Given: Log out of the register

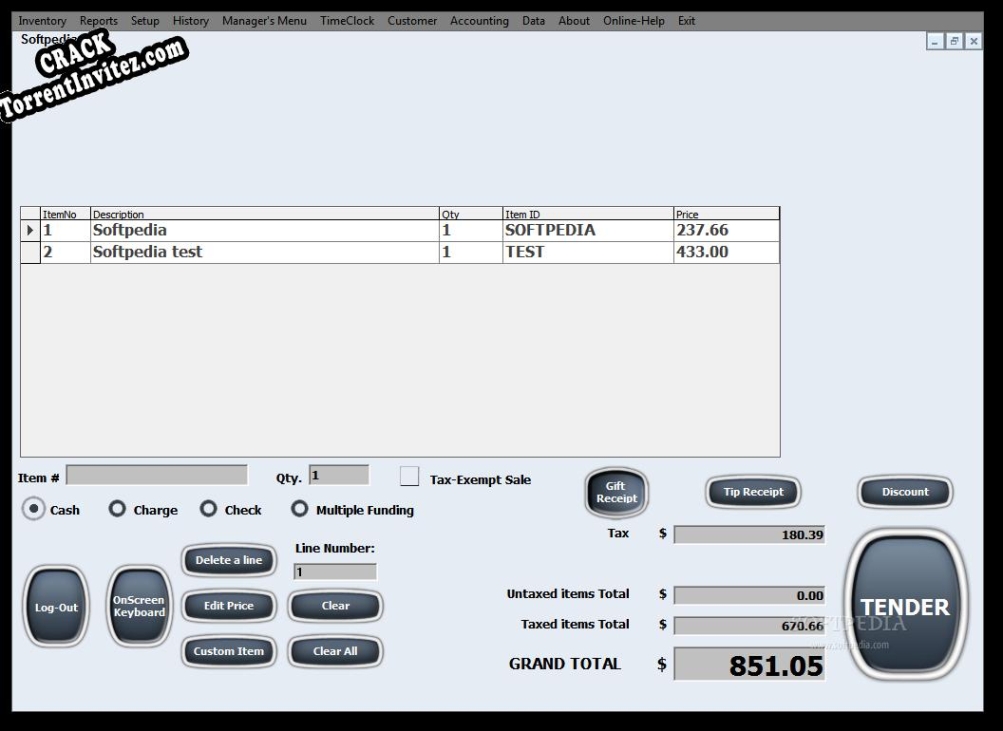Looking at the screenshot, I should [x=55, y=606].
